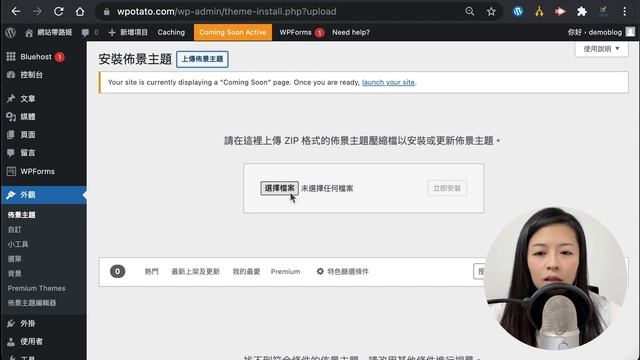Viewport: 640px width, 360px height.
Task: Follow the launch your site link
Action: [388, 82]
